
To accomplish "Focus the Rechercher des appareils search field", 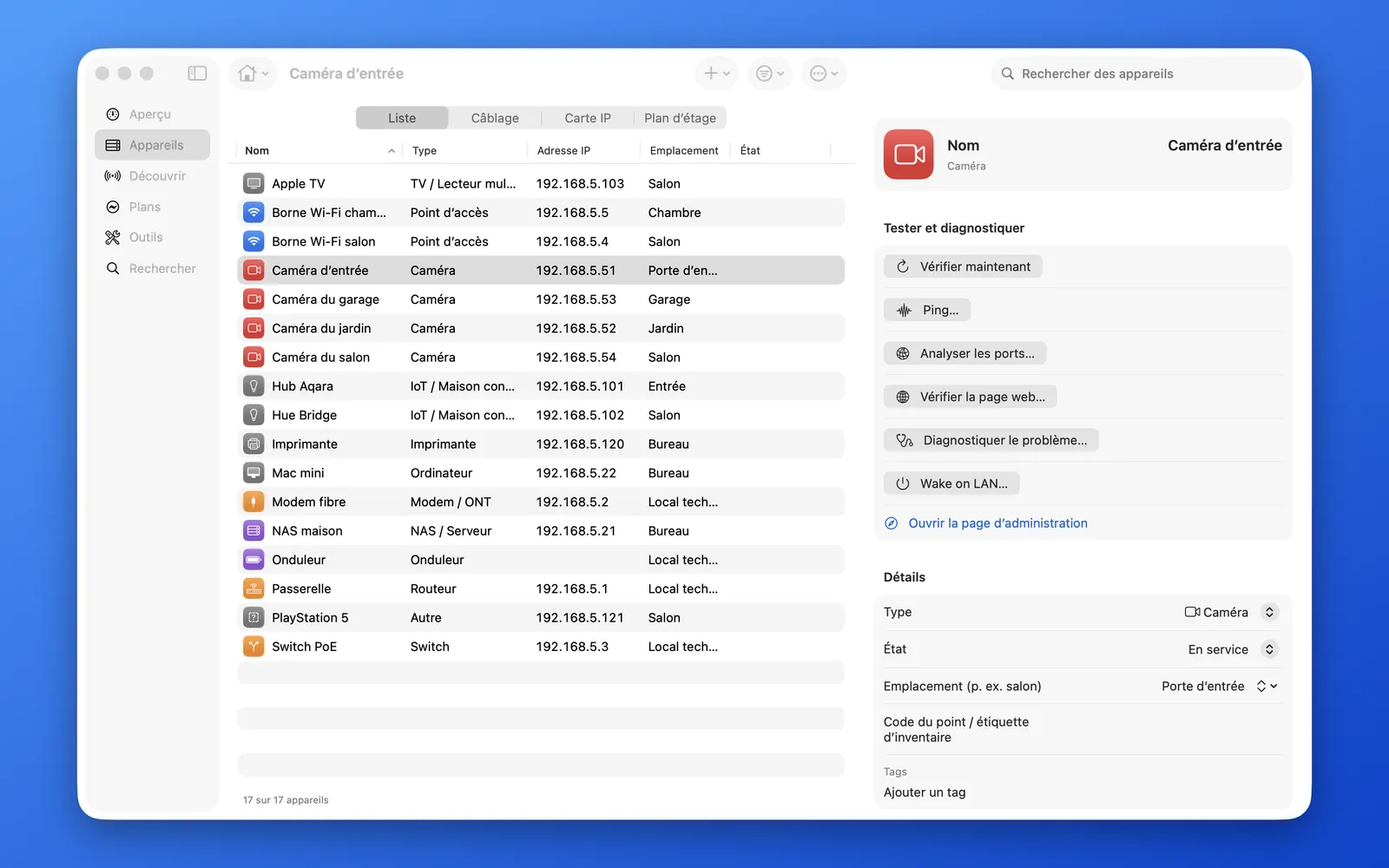I will pos(1147,74).
